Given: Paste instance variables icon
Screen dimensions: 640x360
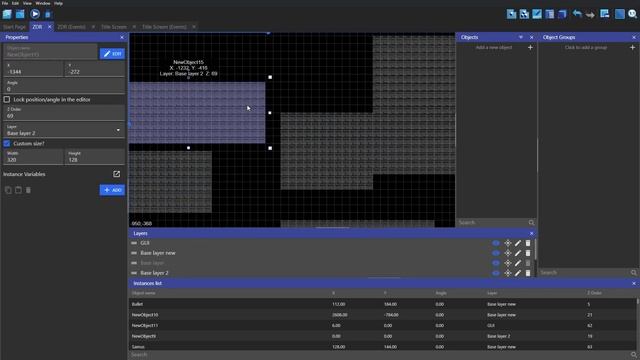Looking at the screenshot, I should 18,190.
